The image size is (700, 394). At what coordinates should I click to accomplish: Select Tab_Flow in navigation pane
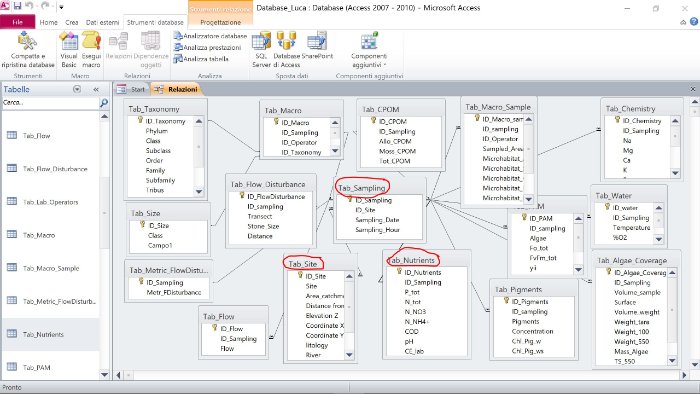pos(37,136)
